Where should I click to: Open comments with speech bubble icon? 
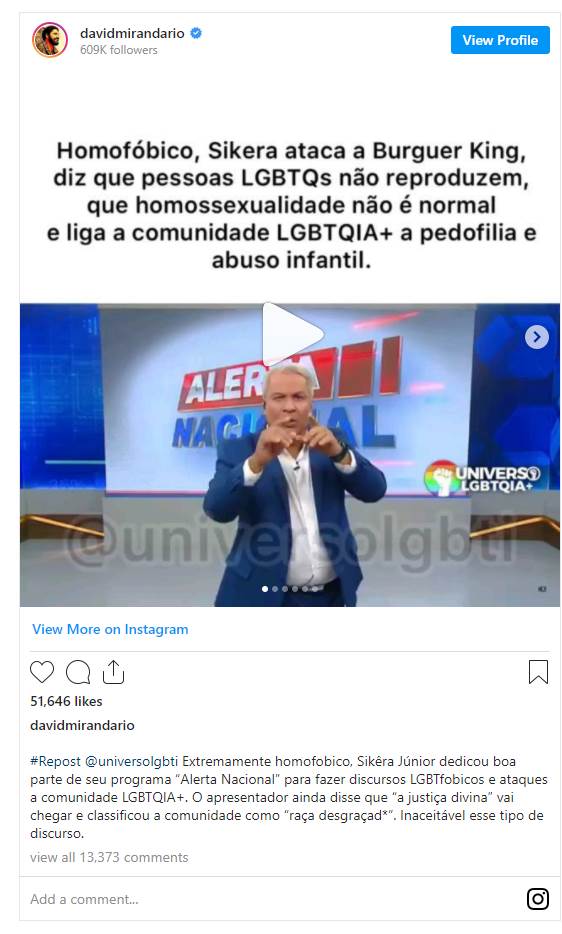78,672
